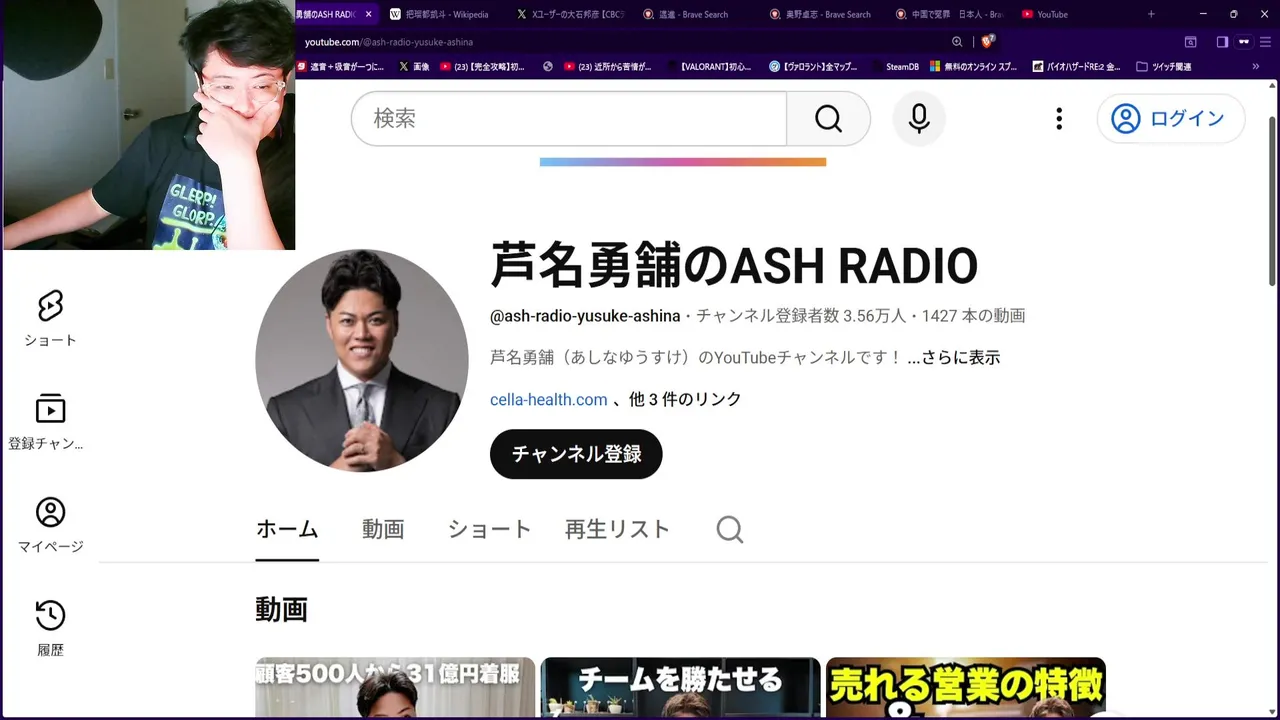Viewport: 1280px width, 720px height.
Task: Click the Brave Shields lion icon
Action: point(988,42)
